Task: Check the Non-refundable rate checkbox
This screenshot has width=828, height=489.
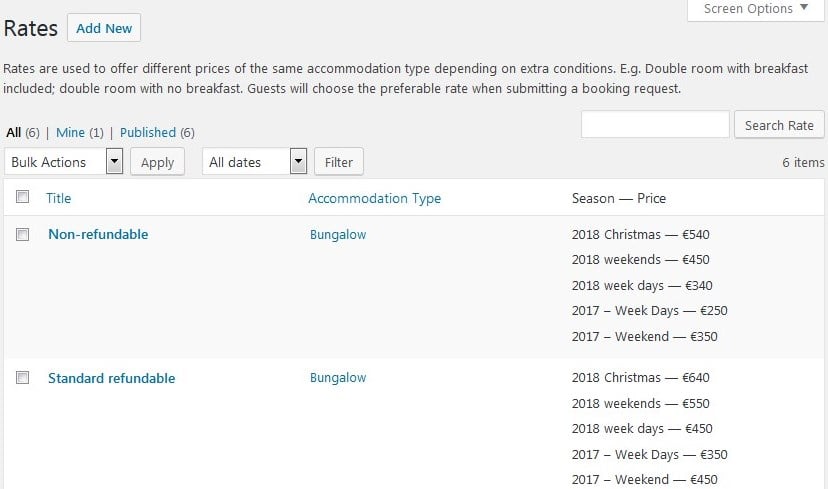Action: click(23, 235)
